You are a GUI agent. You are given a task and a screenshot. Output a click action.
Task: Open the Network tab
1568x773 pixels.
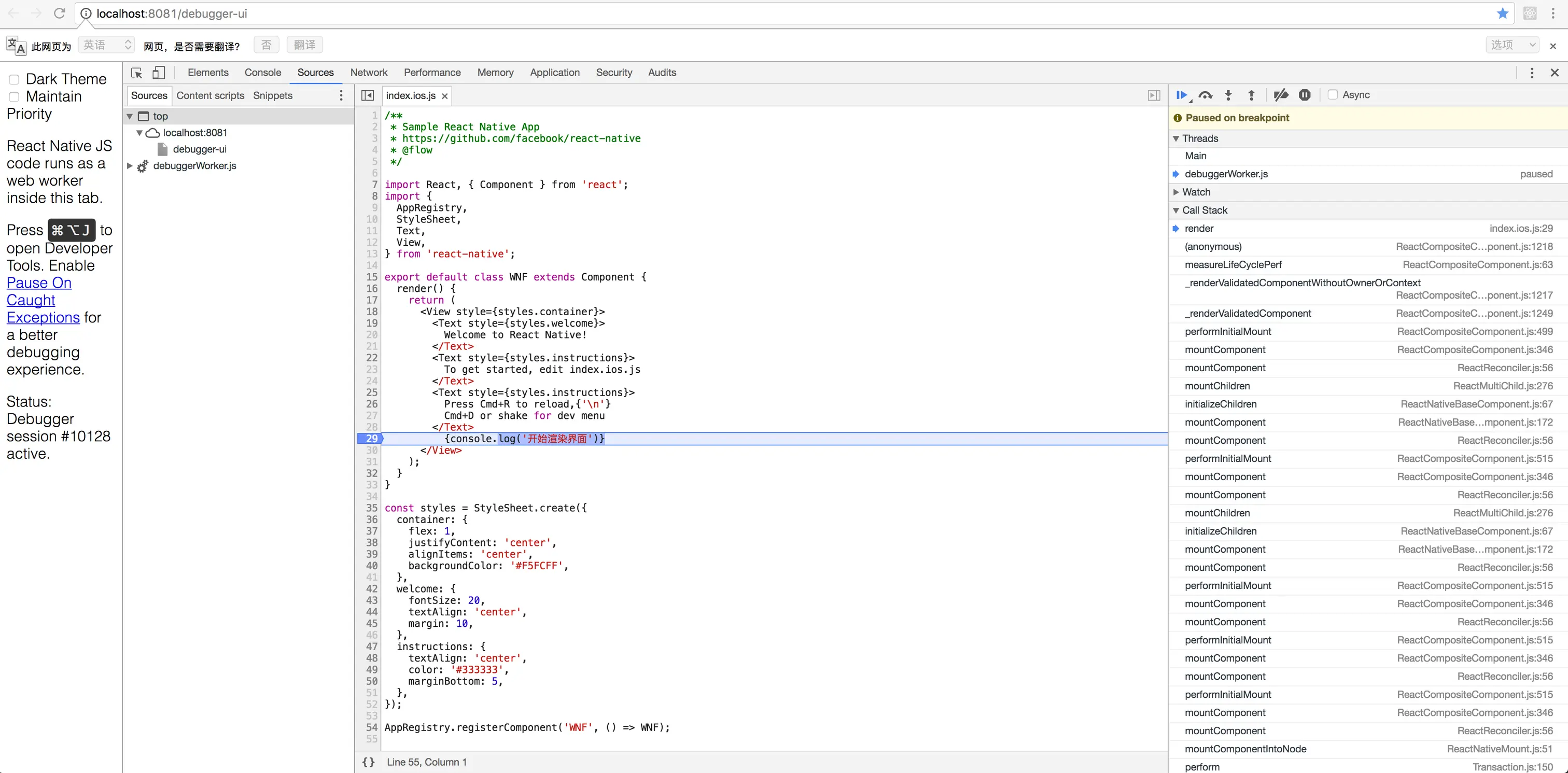368,73
